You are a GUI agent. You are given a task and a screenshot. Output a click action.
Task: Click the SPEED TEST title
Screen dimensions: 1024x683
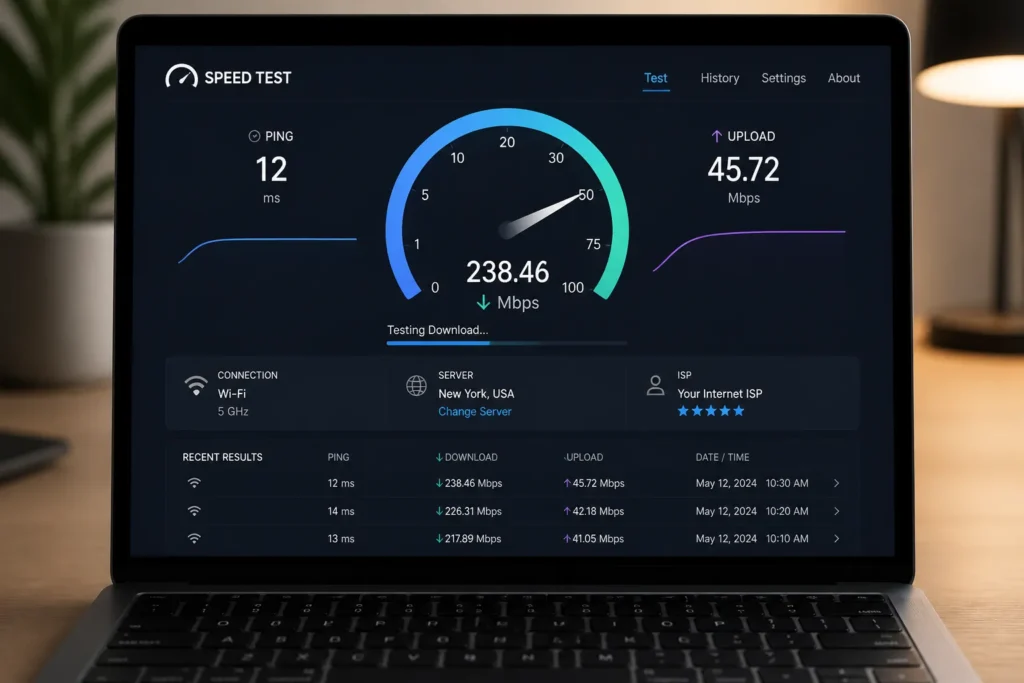coord(248,78)
